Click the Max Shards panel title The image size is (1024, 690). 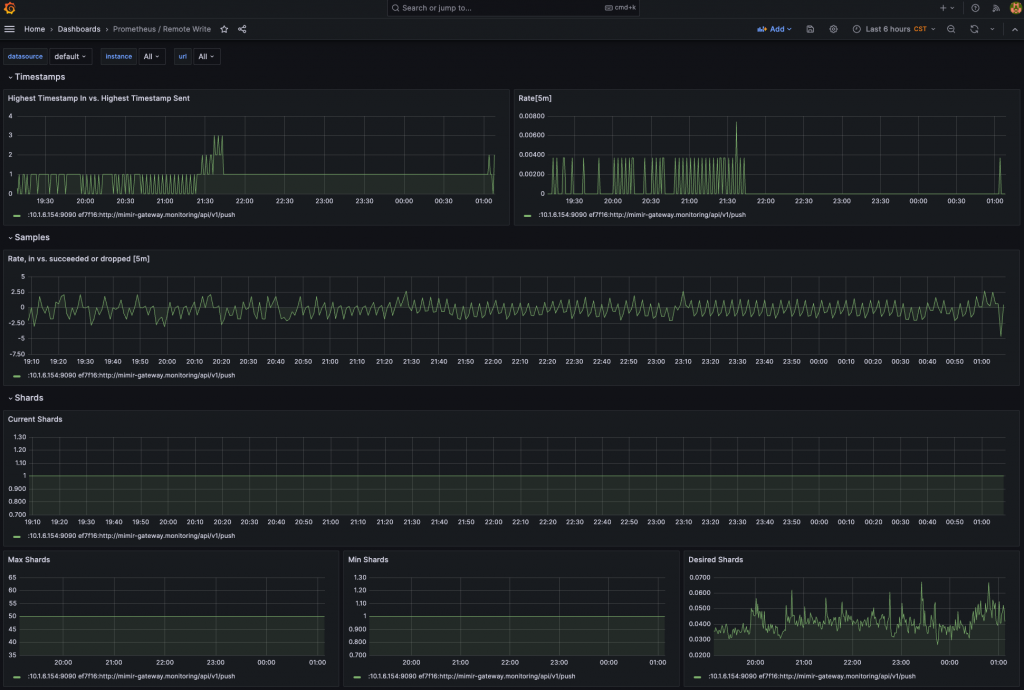point(29,559)
